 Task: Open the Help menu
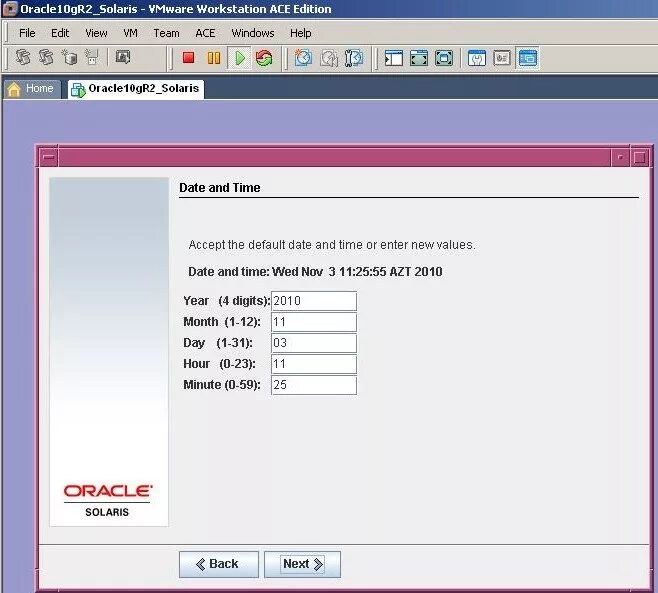tap(300, 33)
